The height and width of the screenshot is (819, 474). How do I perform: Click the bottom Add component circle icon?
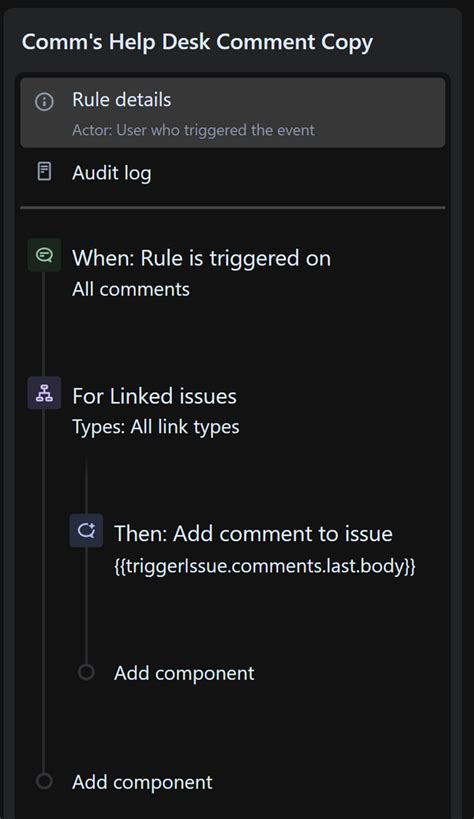(44, 781)
